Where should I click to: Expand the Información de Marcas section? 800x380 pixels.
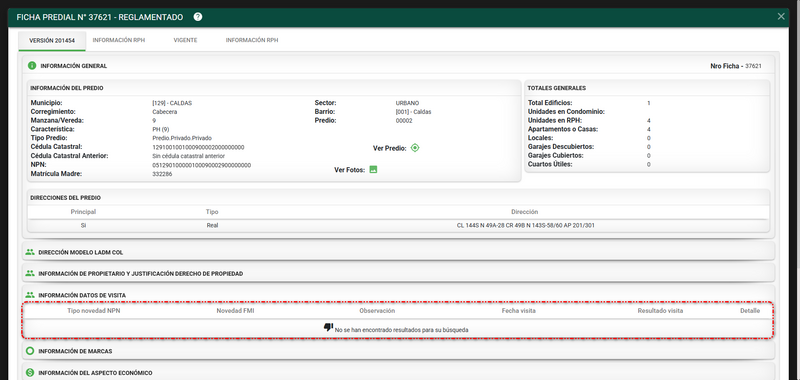click(398, 351)
